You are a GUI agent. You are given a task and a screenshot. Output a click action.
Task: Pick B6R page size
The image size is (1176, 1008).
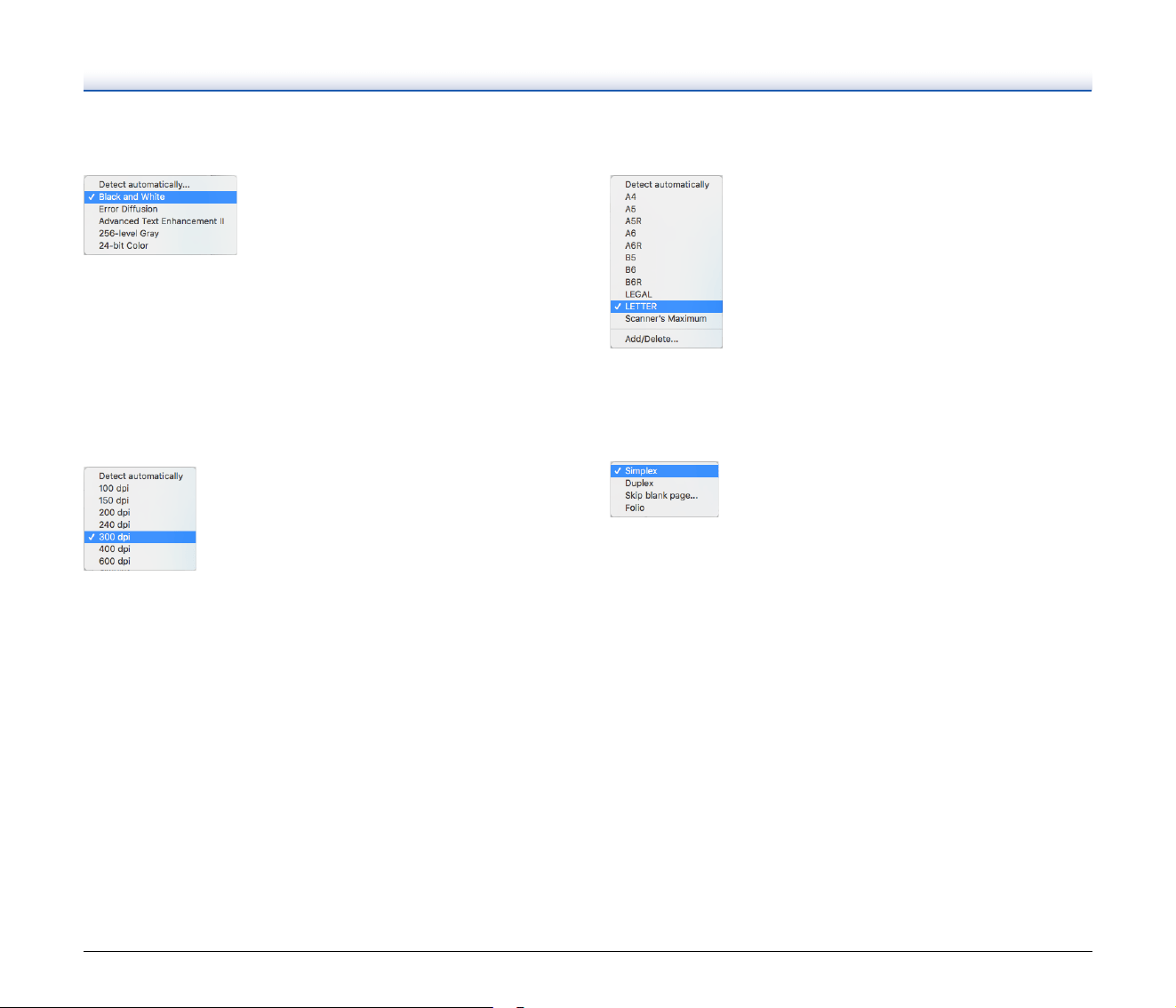(666, 283)
